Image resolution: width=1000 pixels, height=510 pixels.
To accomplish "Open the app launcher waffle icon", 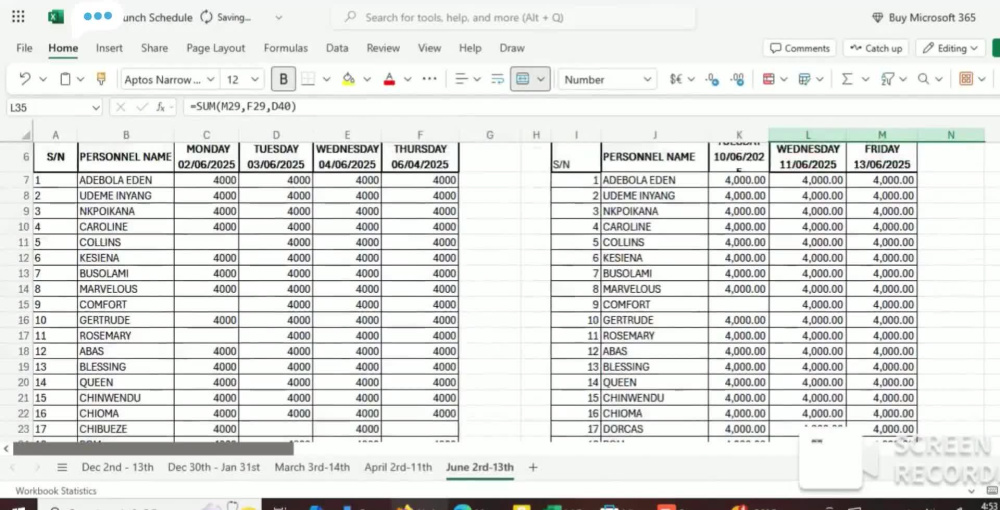I will 18,17.
